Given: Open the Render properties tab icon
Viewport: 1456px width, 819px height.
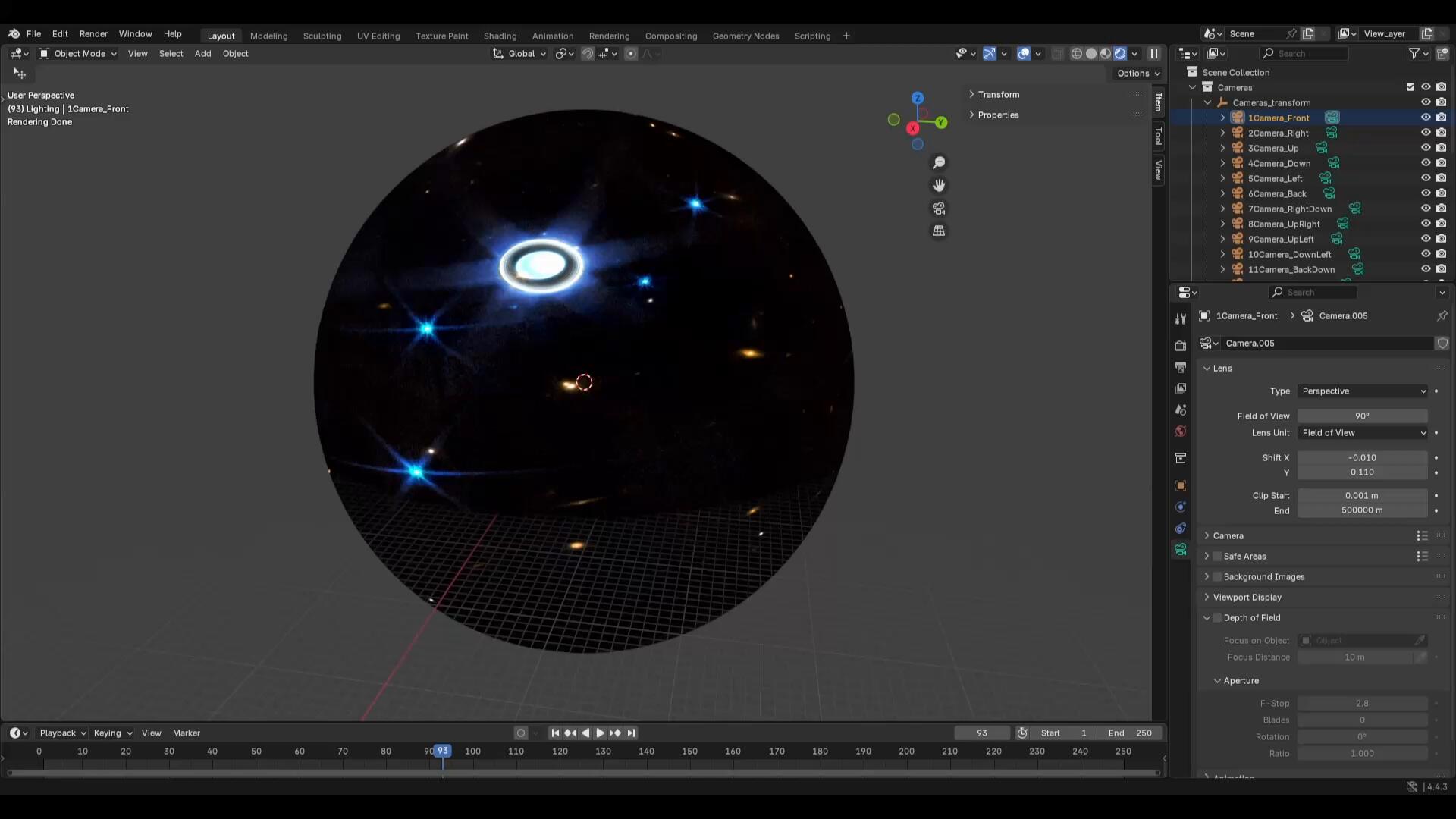Looking at the screenshot, I should pos(1181,346).
